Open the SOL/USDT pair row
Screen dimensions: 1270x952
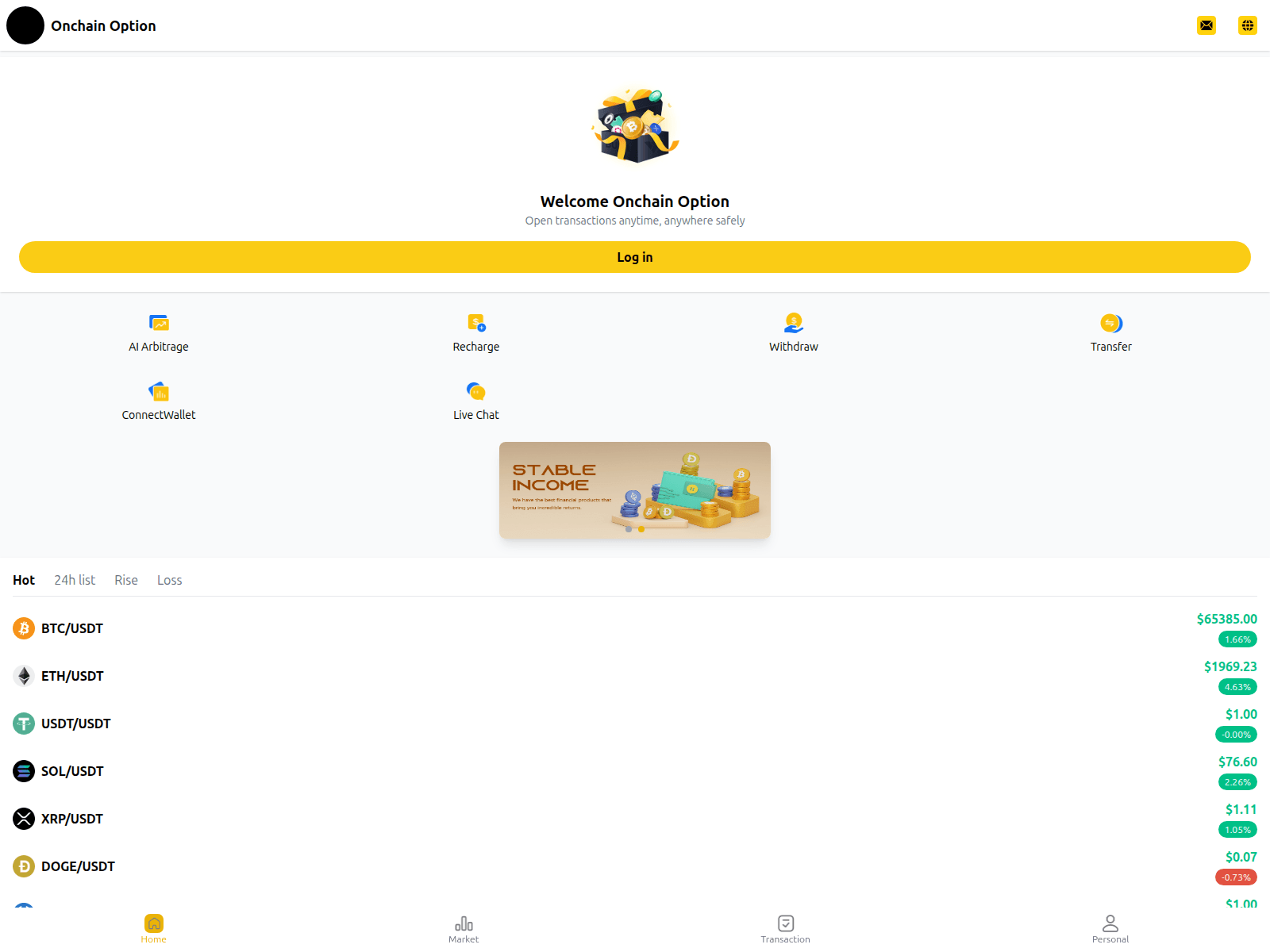coord(635,771)
